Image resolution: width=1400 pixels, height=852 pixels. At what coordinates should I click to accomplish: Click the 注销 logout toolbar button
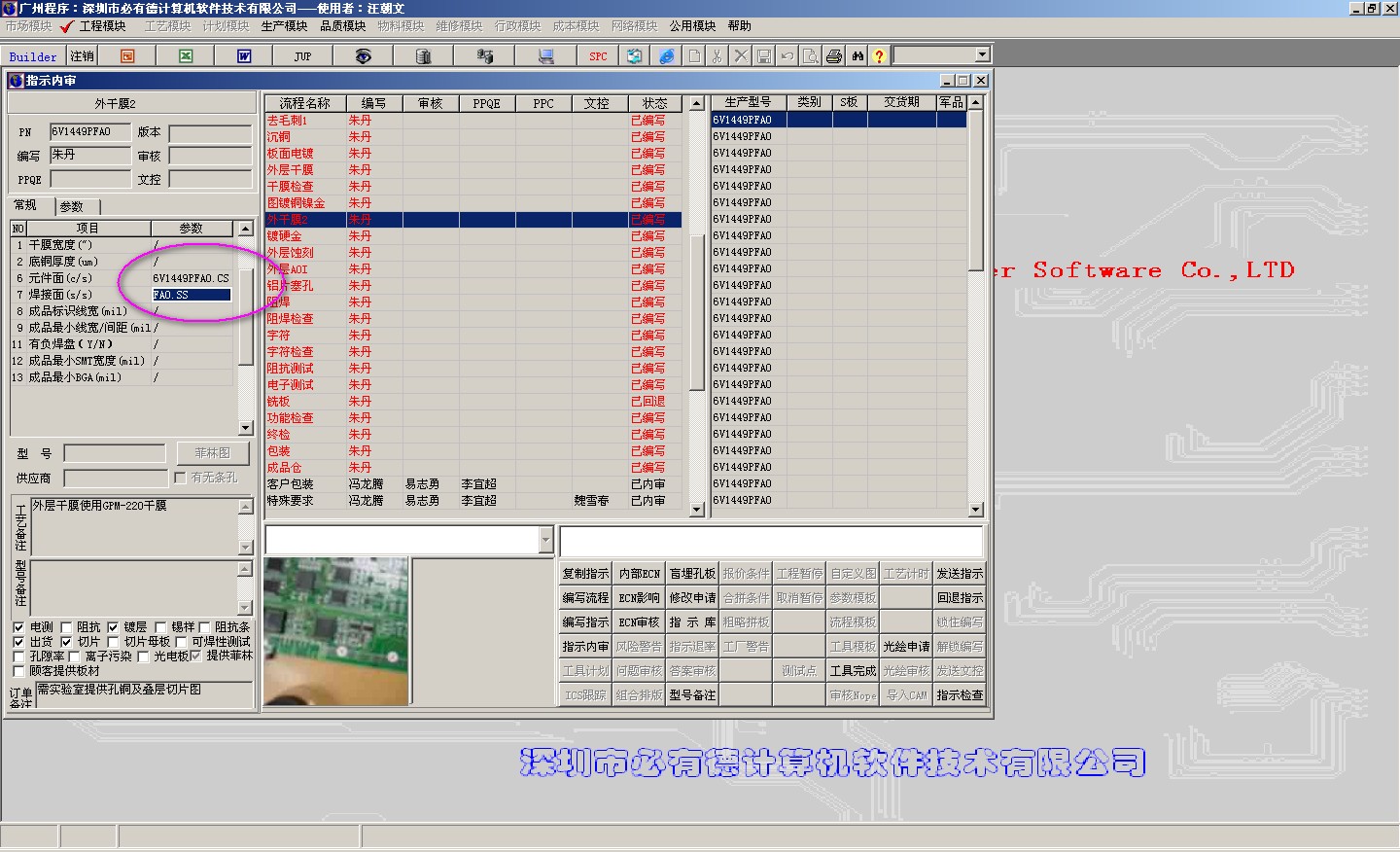click(x=82, y=56)
